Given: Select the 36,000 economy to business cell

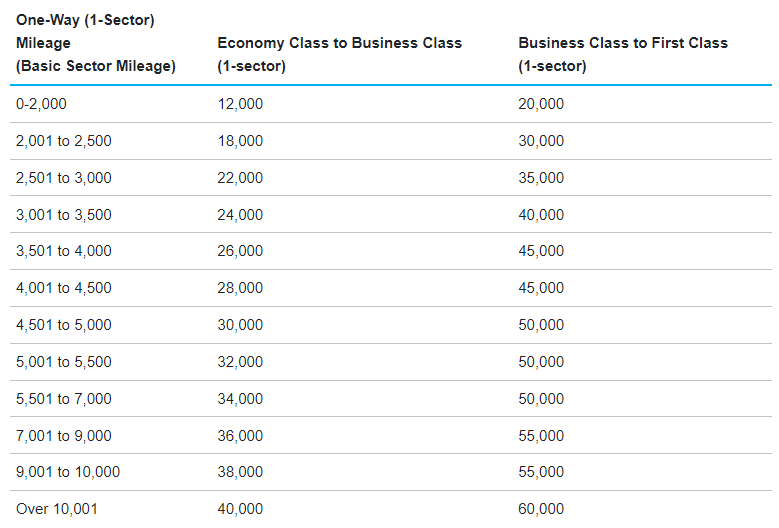Looking at the screenshot, I should 240,436.
